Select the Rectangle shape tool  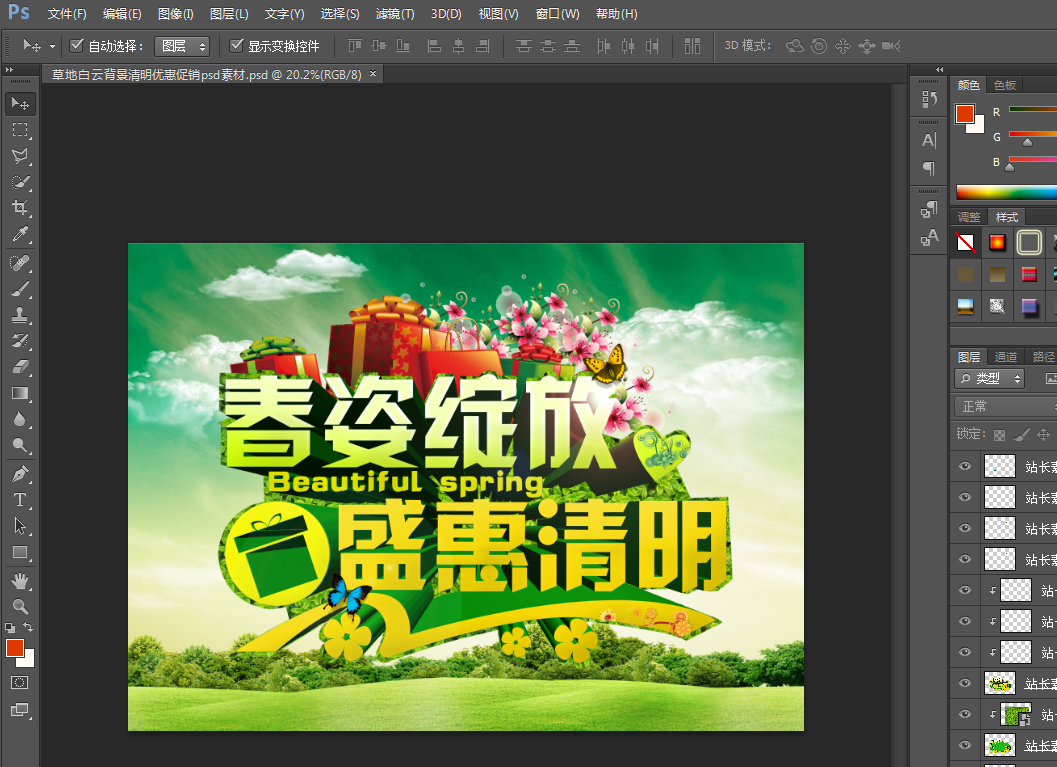point(20,553)
